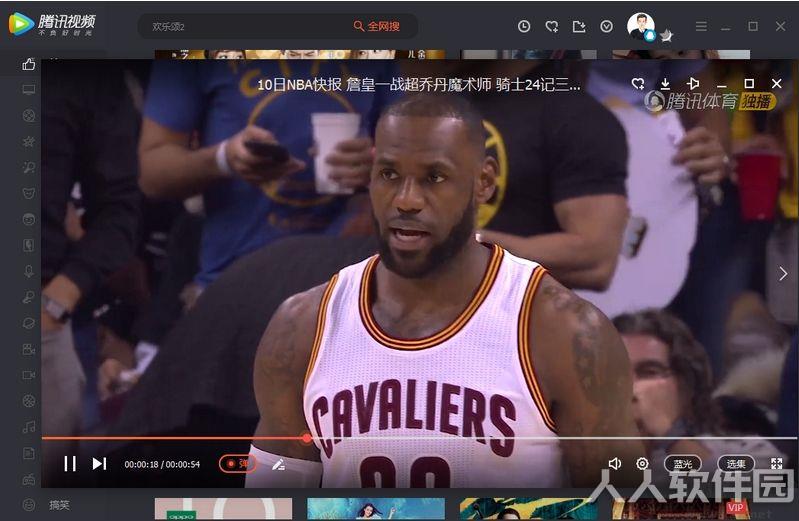Image resolution: width=799 pixels, height=521 pixels.
Task: Select the document page icon in sidebar
Action: [x=29, y=453]
